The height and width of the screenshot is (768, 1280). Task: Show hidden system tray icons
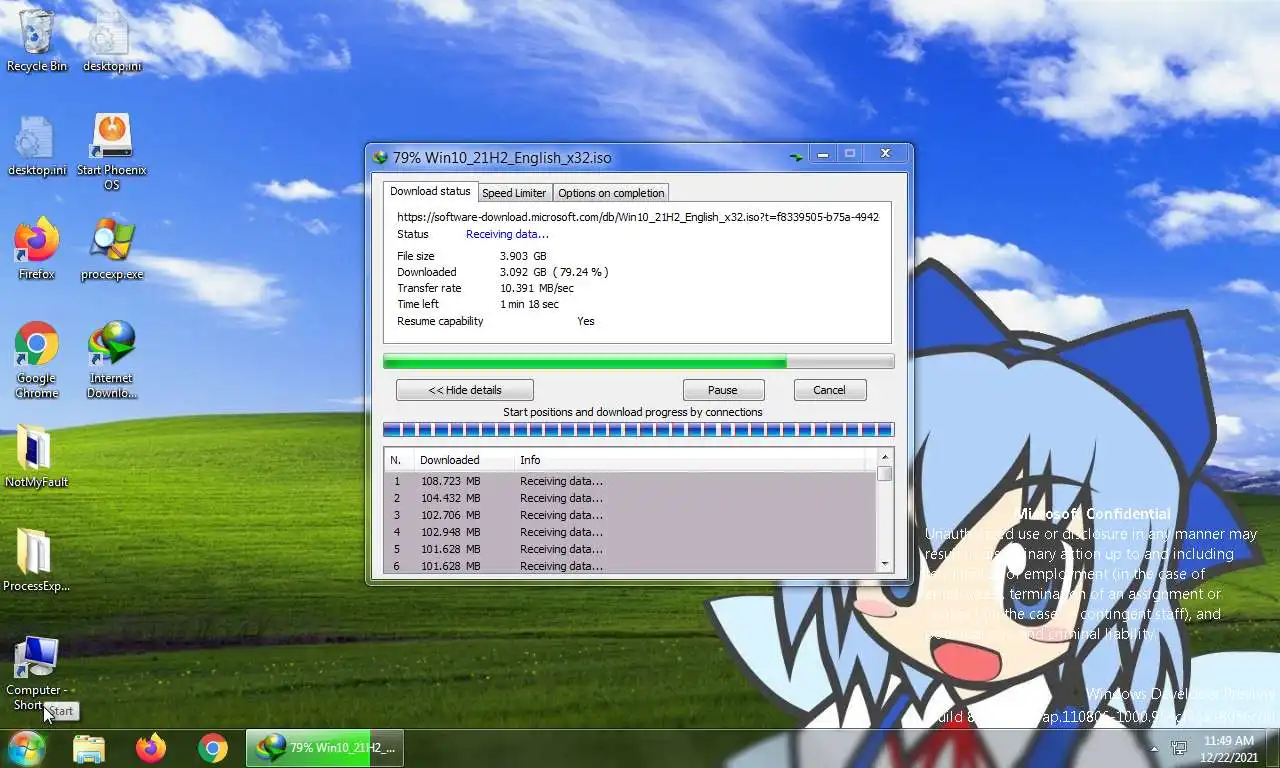coord(1154,748)
